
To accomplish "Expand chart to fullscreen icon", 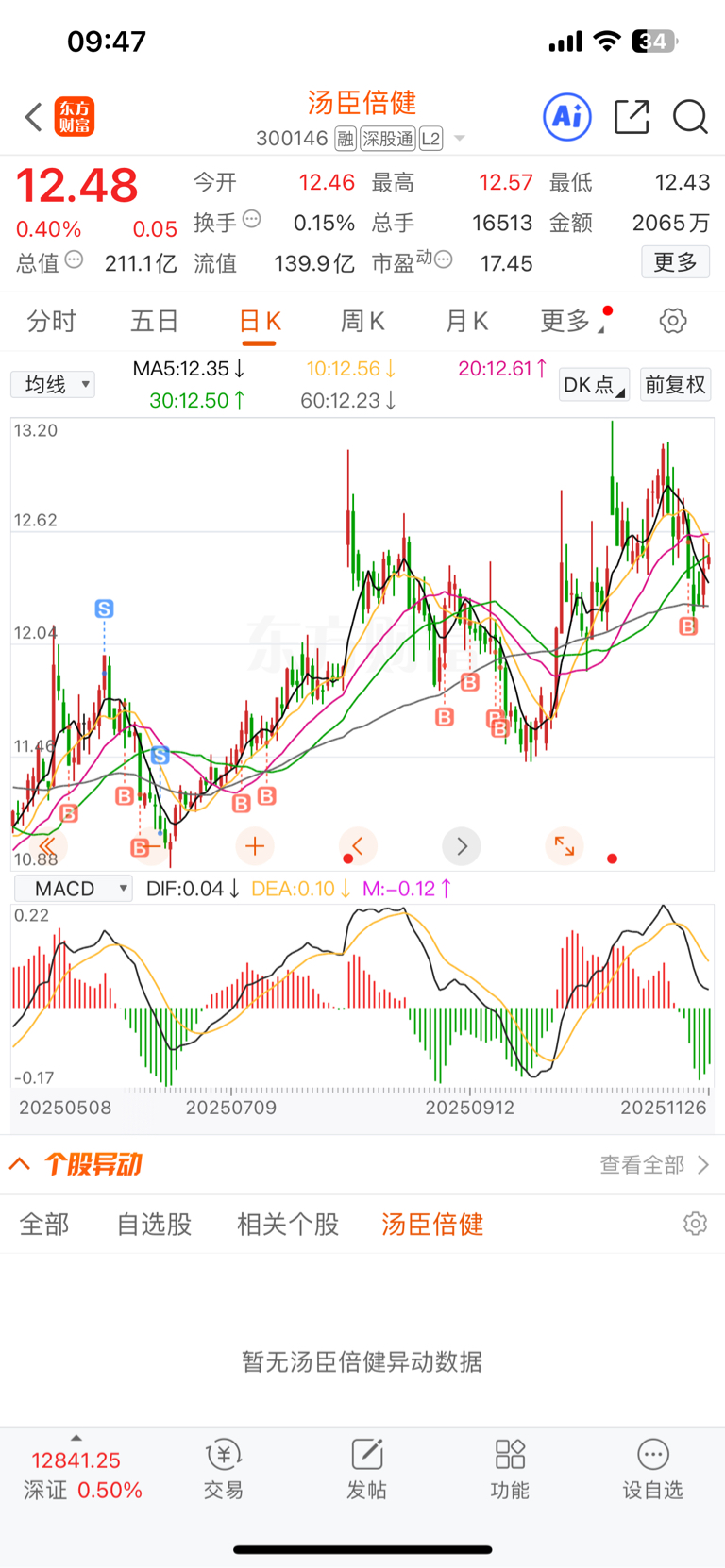I will [565, 846].
